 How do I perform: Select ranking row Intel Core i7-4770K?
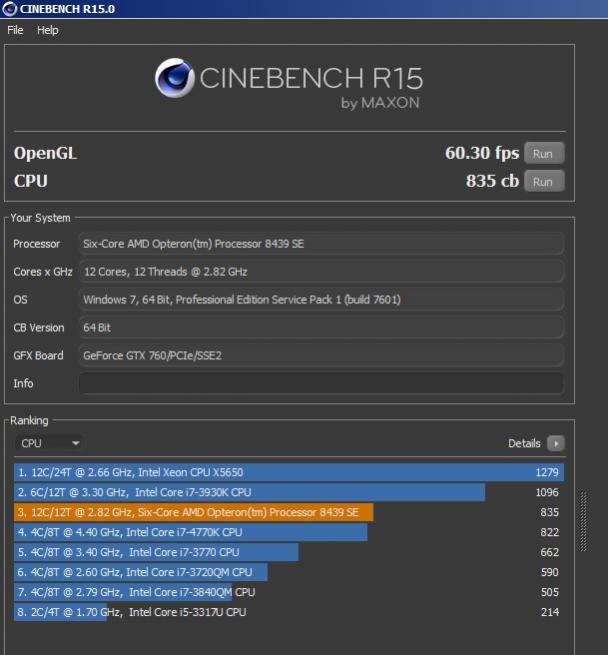click(289, 532)
